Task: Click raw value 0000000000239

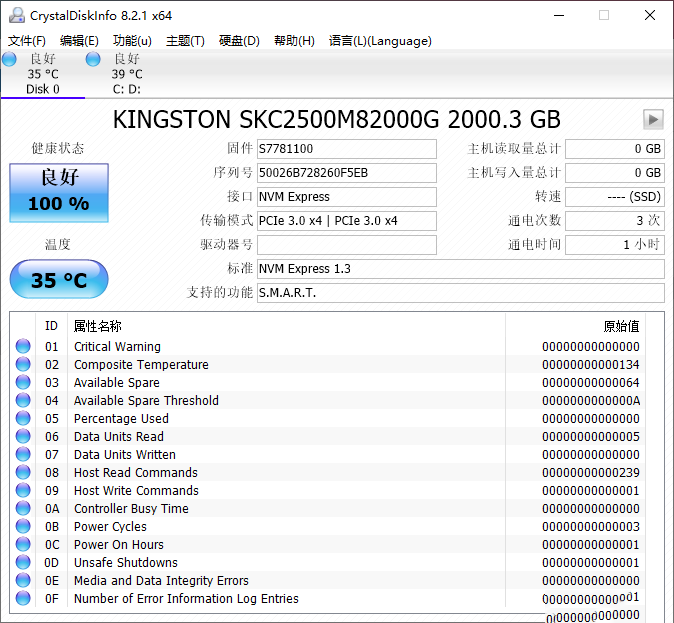Action: click(x=591, y=473)
